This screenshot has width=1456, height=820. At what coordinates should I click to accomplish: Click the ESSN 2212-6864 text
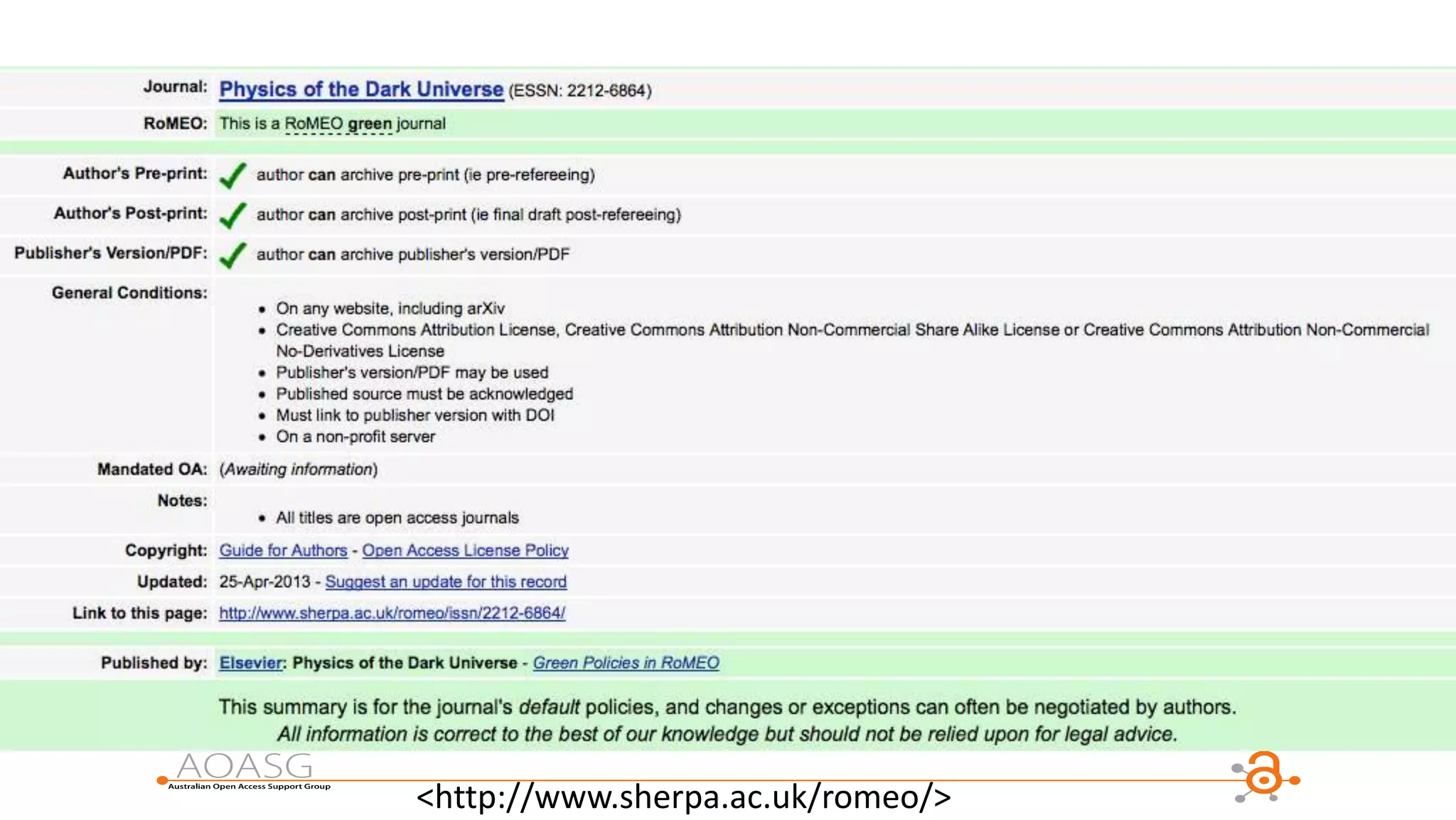[x=579, y=91]
